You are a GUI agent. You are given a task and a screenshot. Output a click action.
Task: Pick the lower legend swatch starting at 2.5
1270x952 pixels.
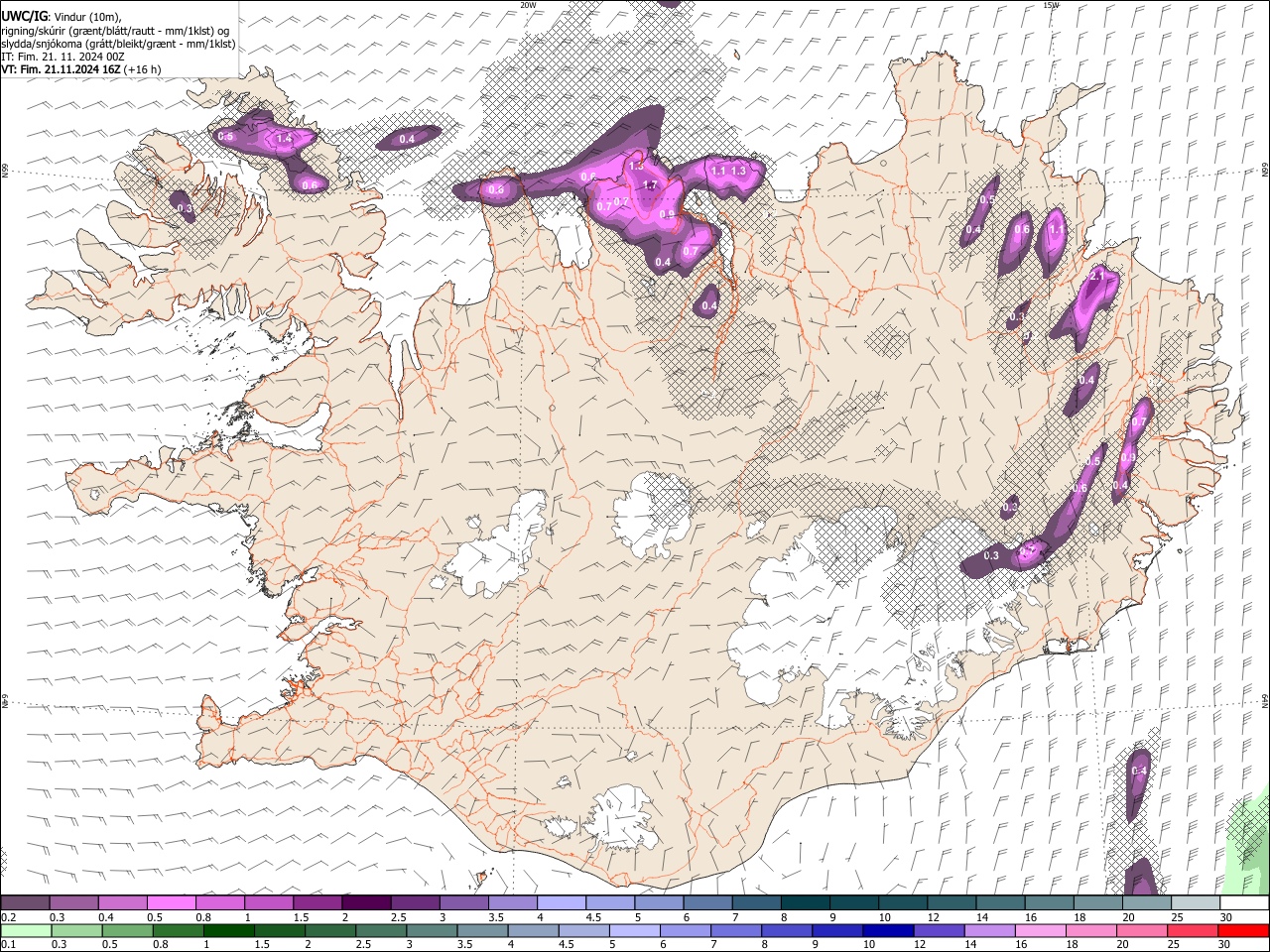[x=381, y=930]
